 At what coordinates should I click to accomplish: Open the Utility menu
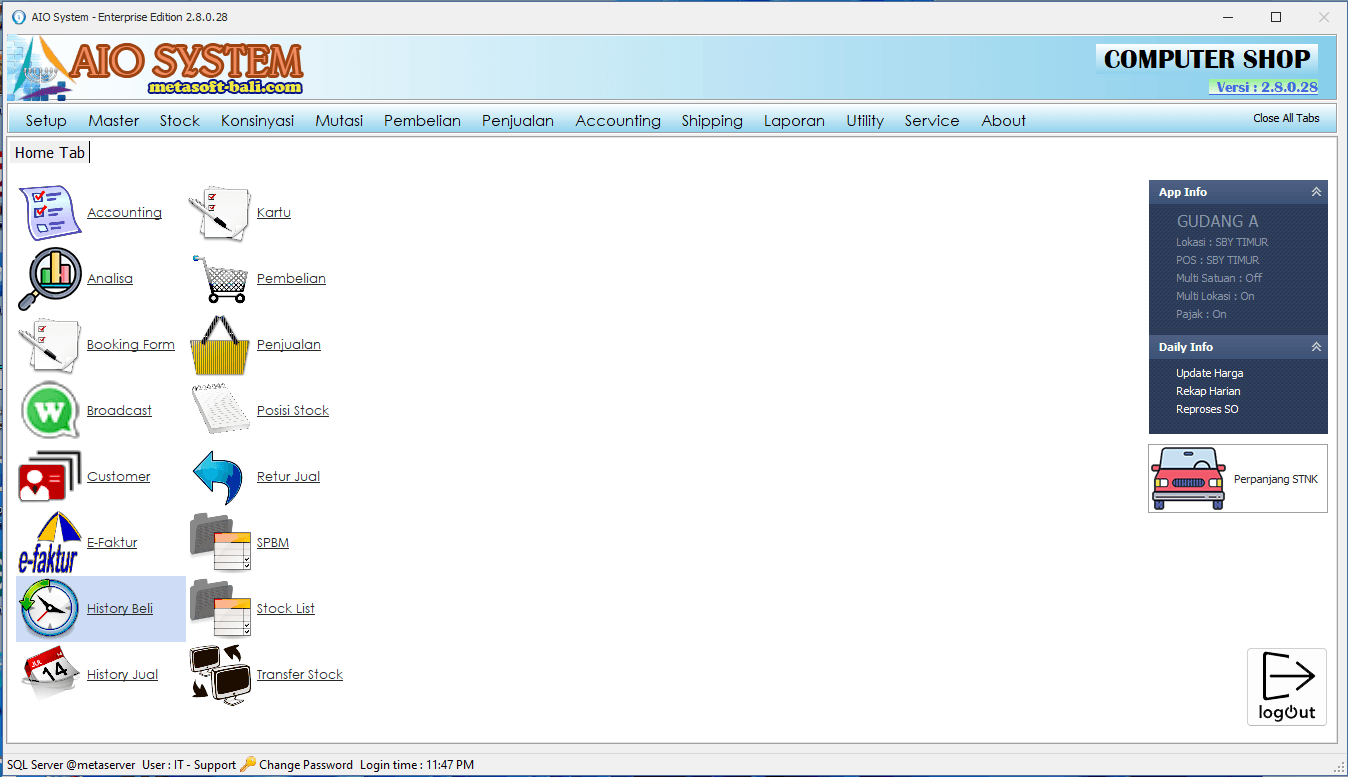(865, 120)
